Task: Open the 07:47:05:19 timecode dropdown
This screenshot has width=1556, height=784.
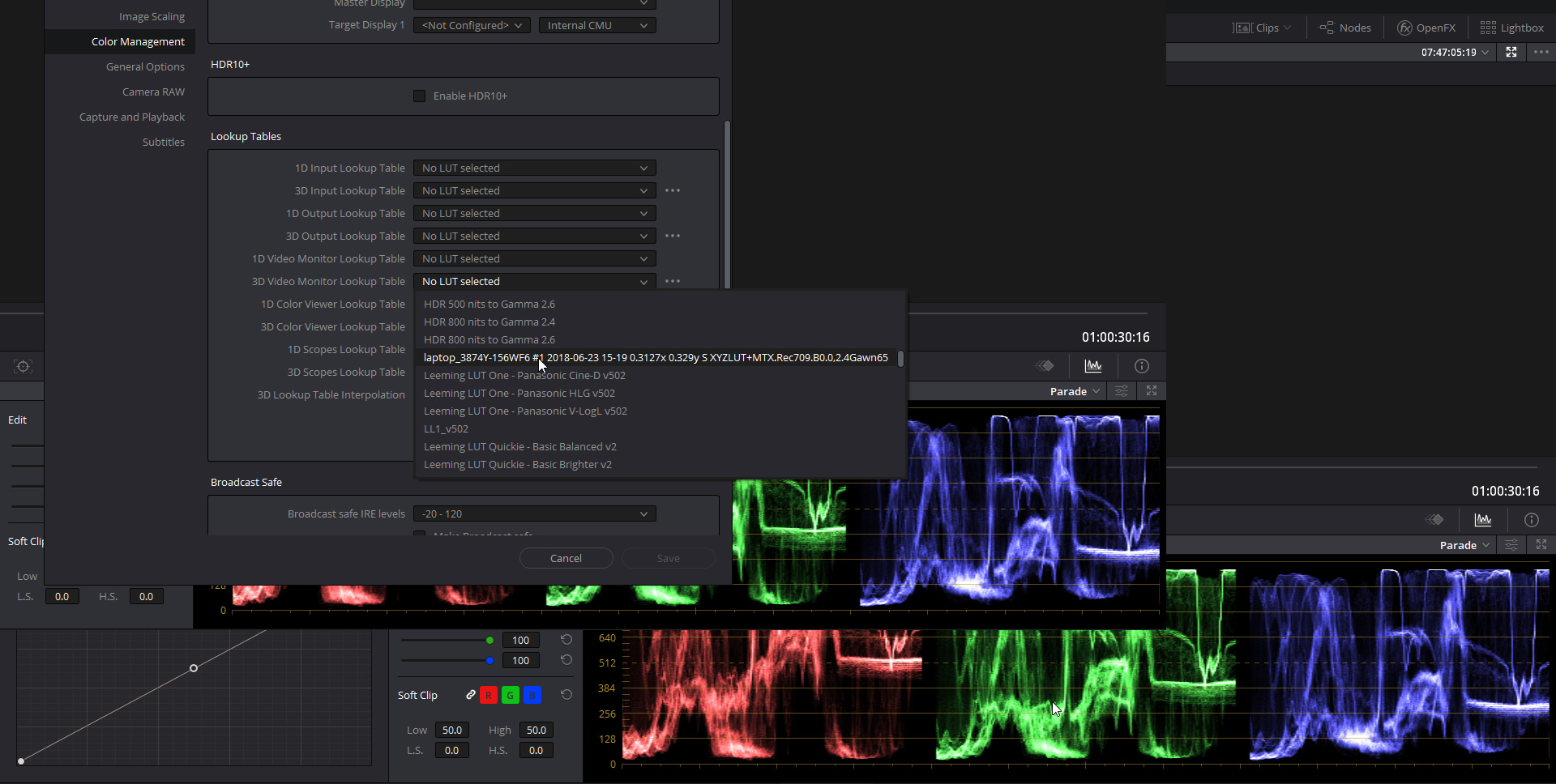Action: tap(1455, 52)
